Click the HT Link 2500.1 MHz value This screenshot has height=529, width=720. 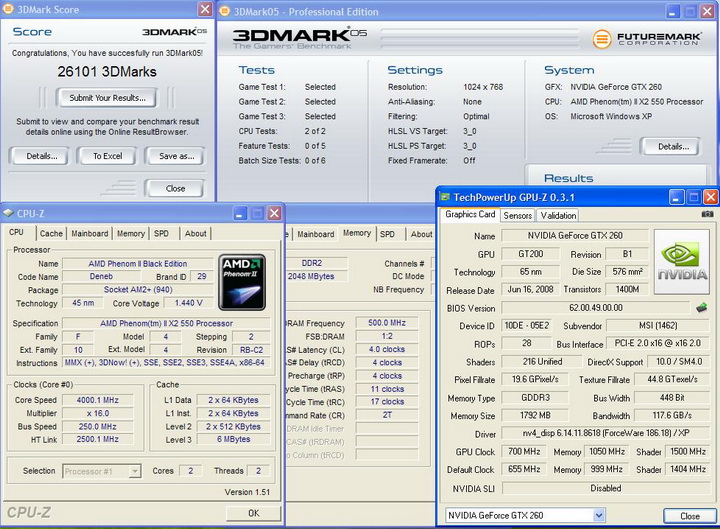point(97,439)
